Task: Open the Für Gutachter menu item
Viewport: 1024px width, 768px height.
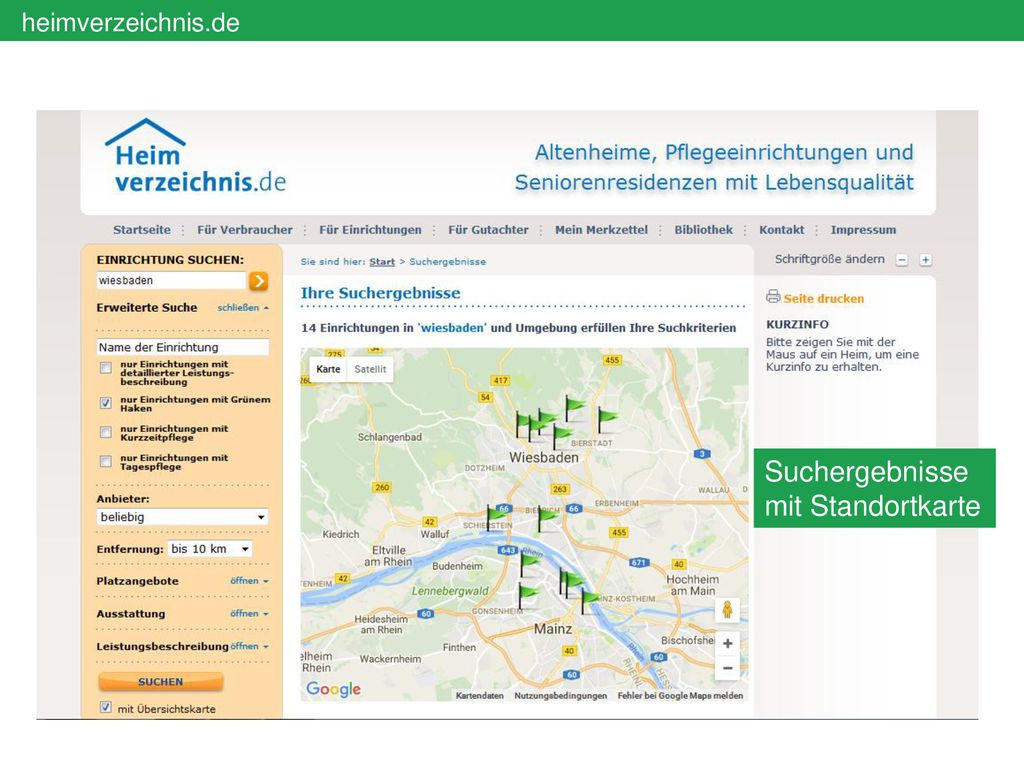Action: pos(488,230)
